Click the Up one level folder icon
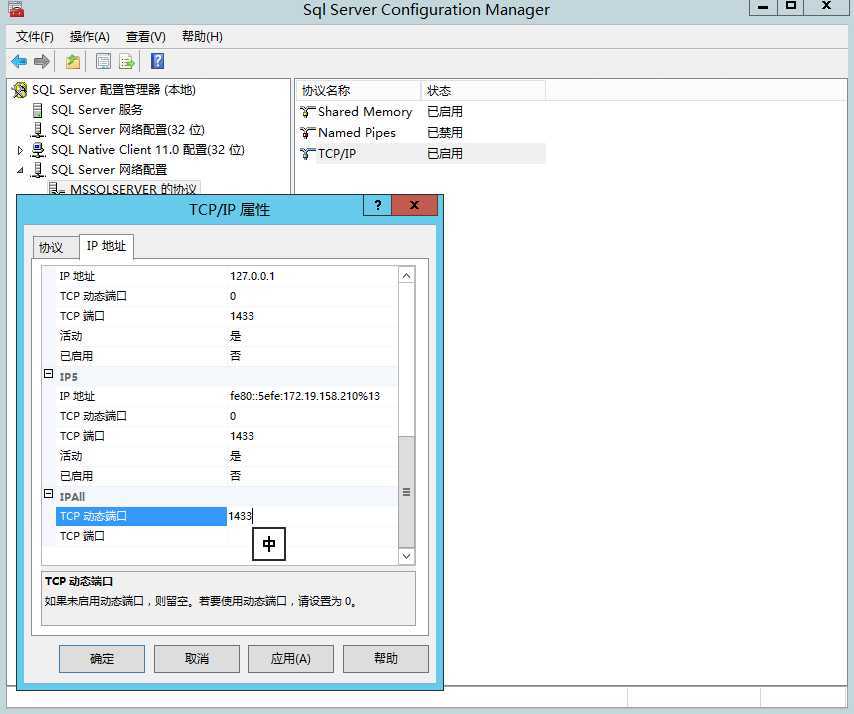This screenshot has width=854, height=714. point(72,62)
